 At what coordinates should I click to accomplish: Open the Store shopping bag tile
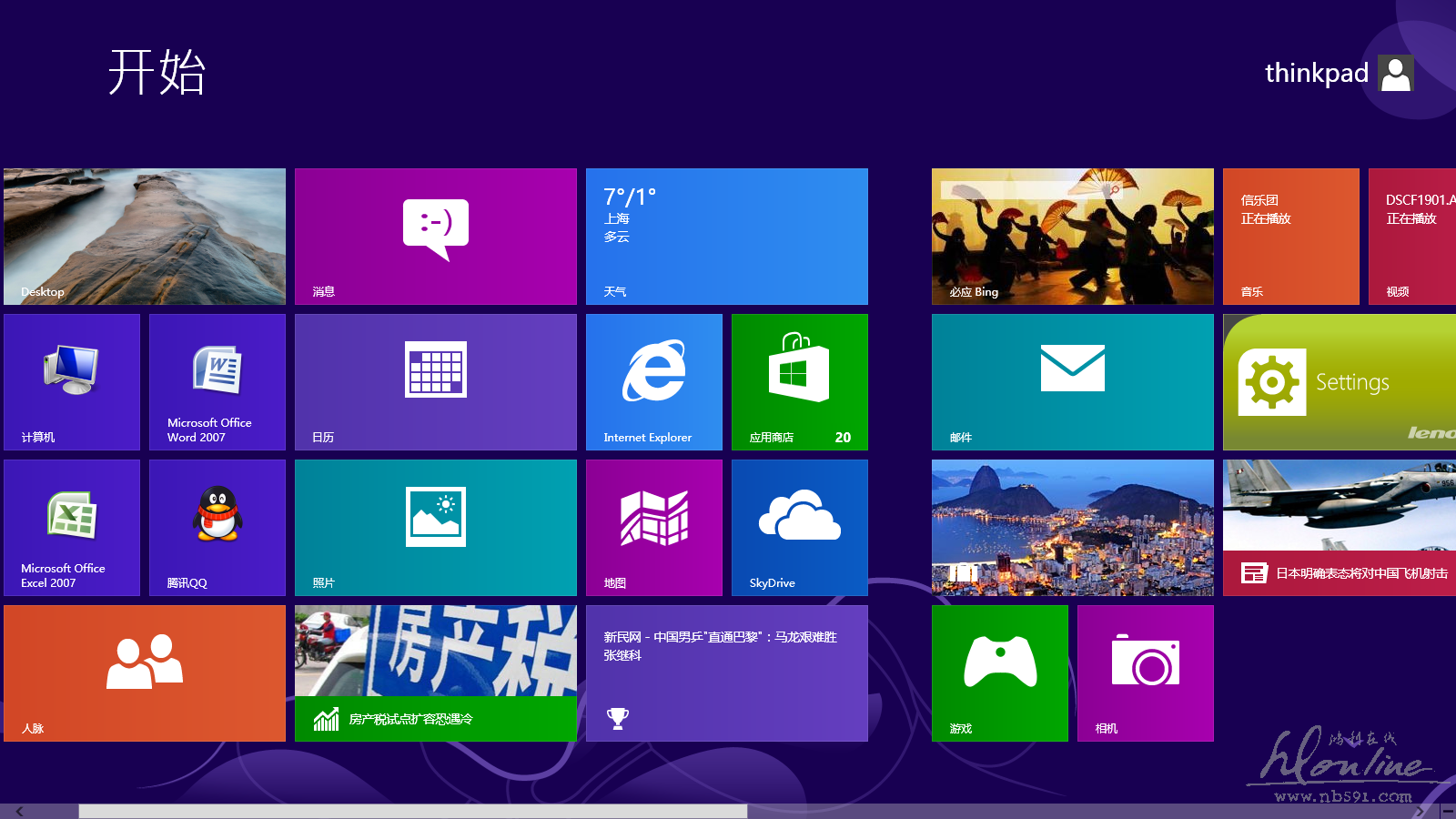[x=799, y=381]
